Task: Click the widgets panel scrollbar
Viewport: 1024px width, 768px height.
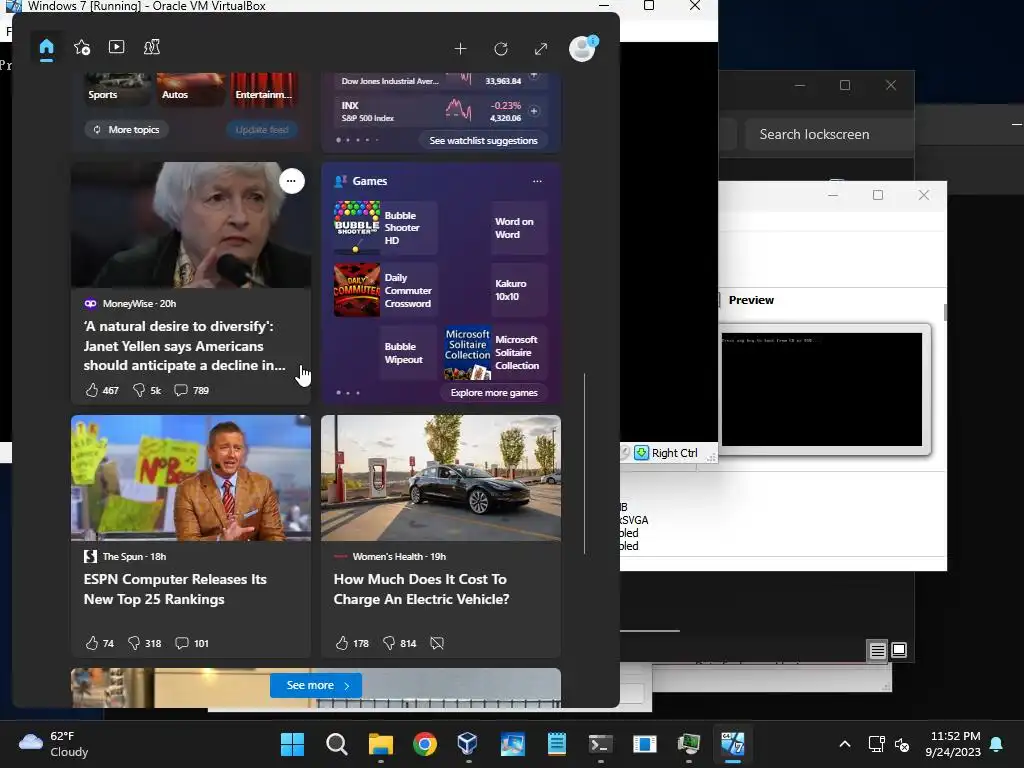Action: tap(584, 464)
